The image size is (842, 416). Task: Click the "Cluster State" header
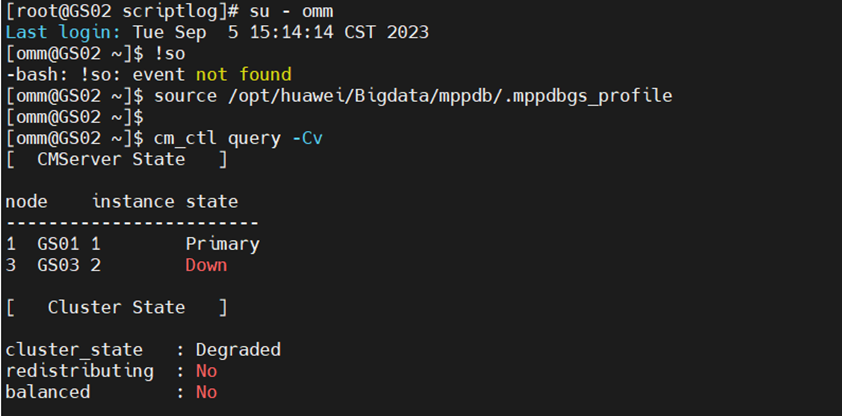[x=116, y=307]
